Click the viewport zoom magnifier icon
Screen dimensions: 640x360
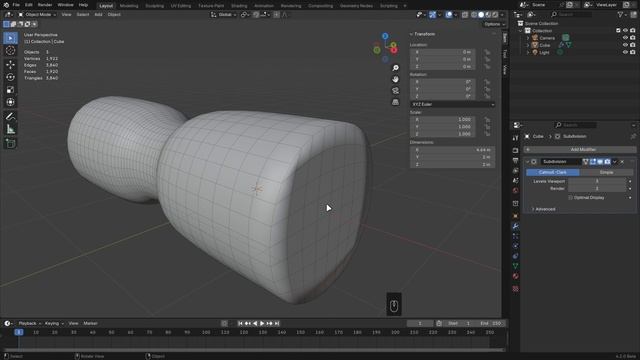pyautogui.click(x=395, y=68)
